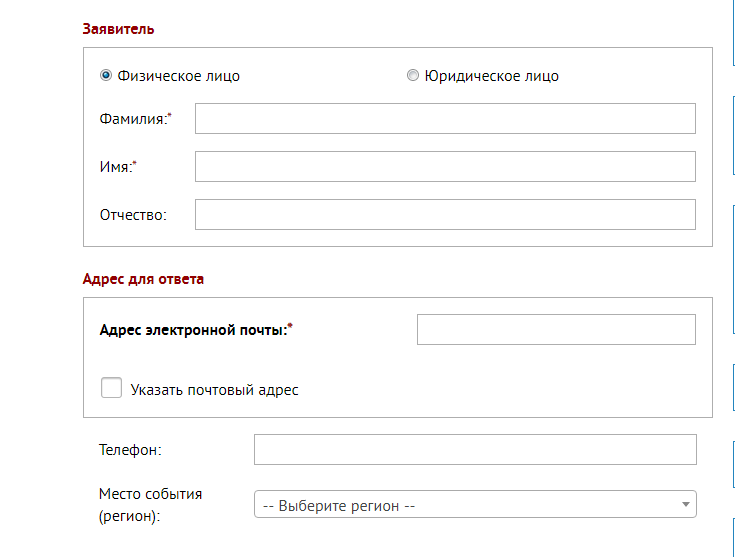Screen dimensions: 735x557
Task: Click the Фамилия field label
Action: pos(135,119)
